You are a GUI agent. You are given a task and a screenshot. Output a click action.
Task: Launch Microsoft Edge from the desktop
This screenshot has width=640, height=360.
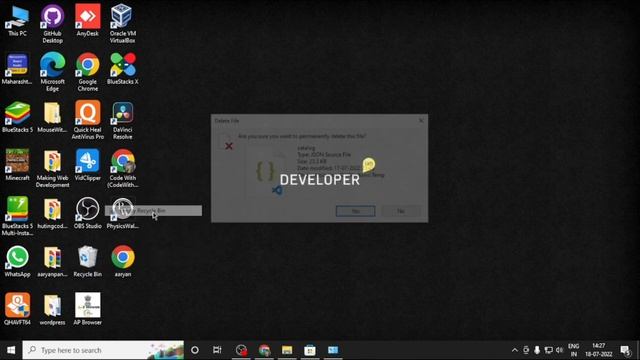point(52,72)
